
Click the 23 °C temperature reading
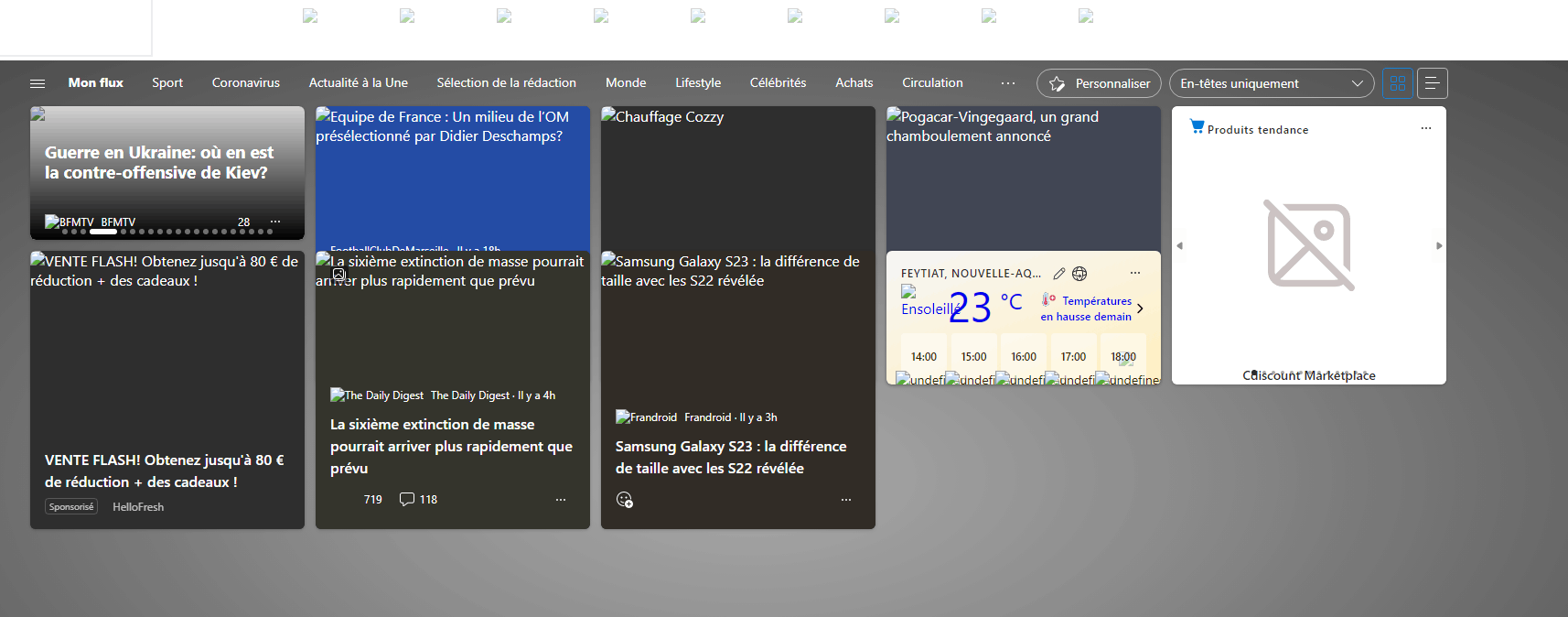985,307
